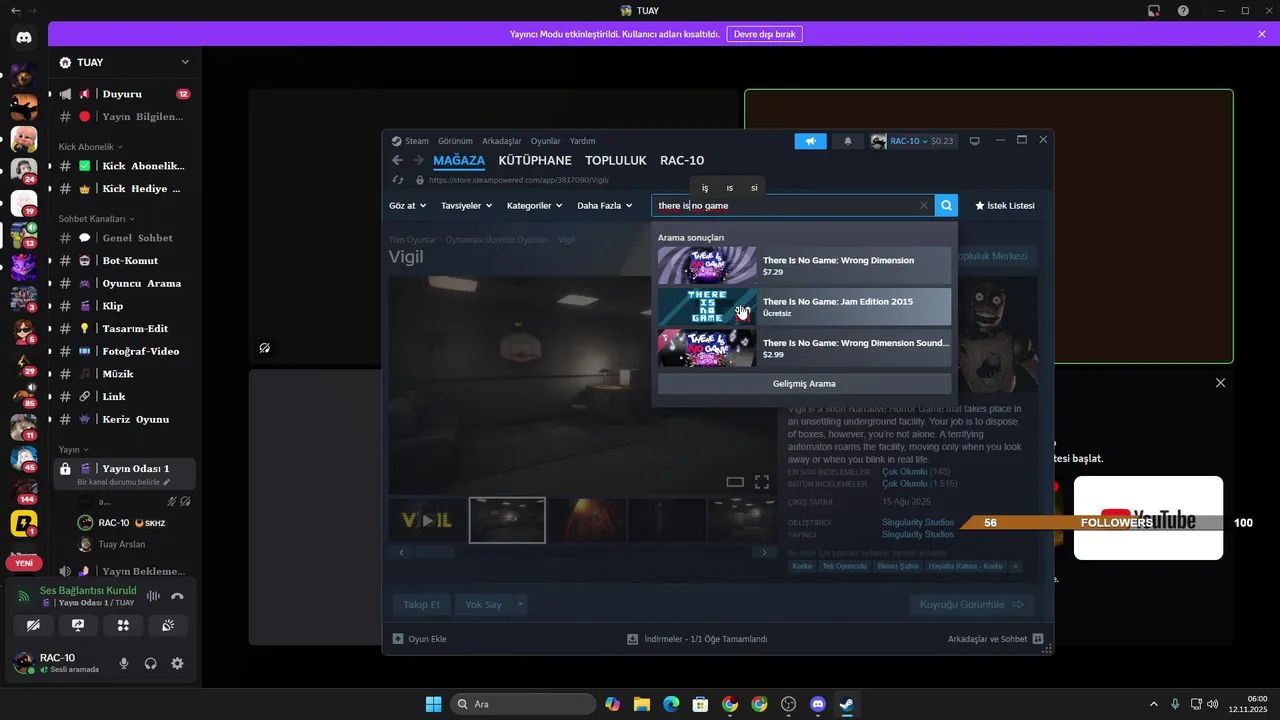The height and width of the screenshot is (720, 1280).
Task: Switch to the TOPLULUK tab
Action: click(x=616, y=160)
